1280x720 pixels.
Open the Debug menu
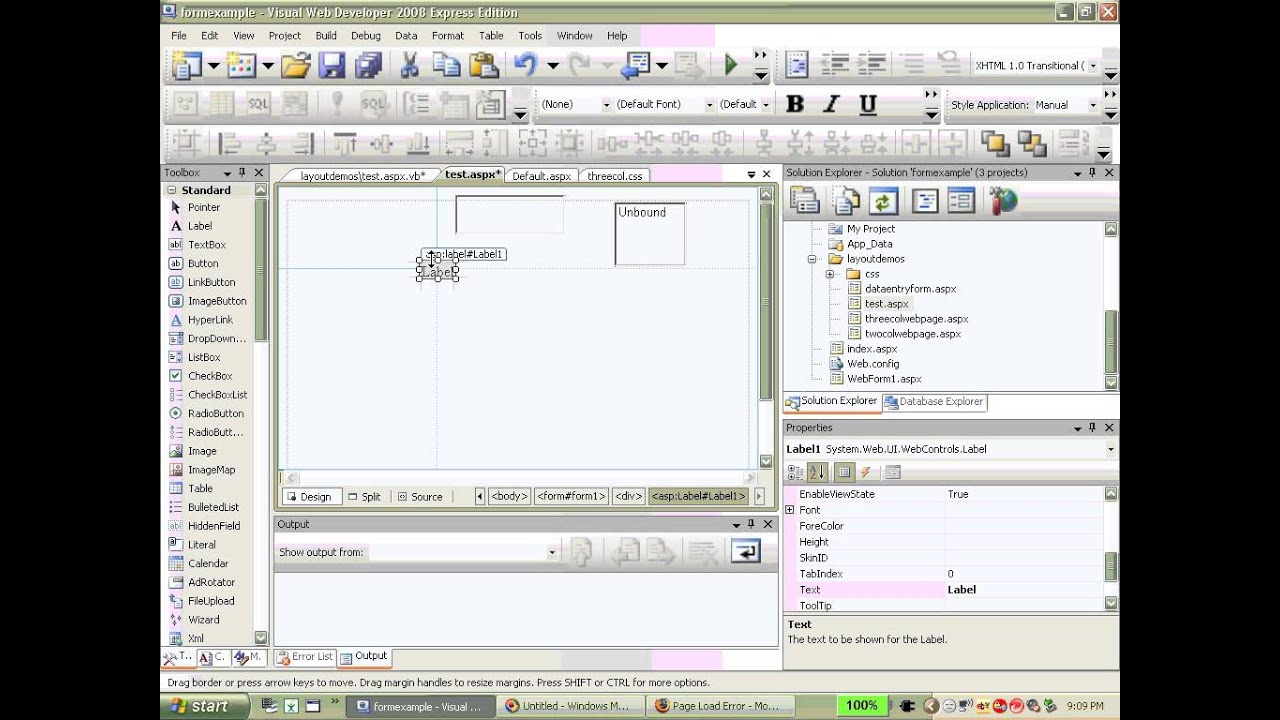[x=366, y=35]
